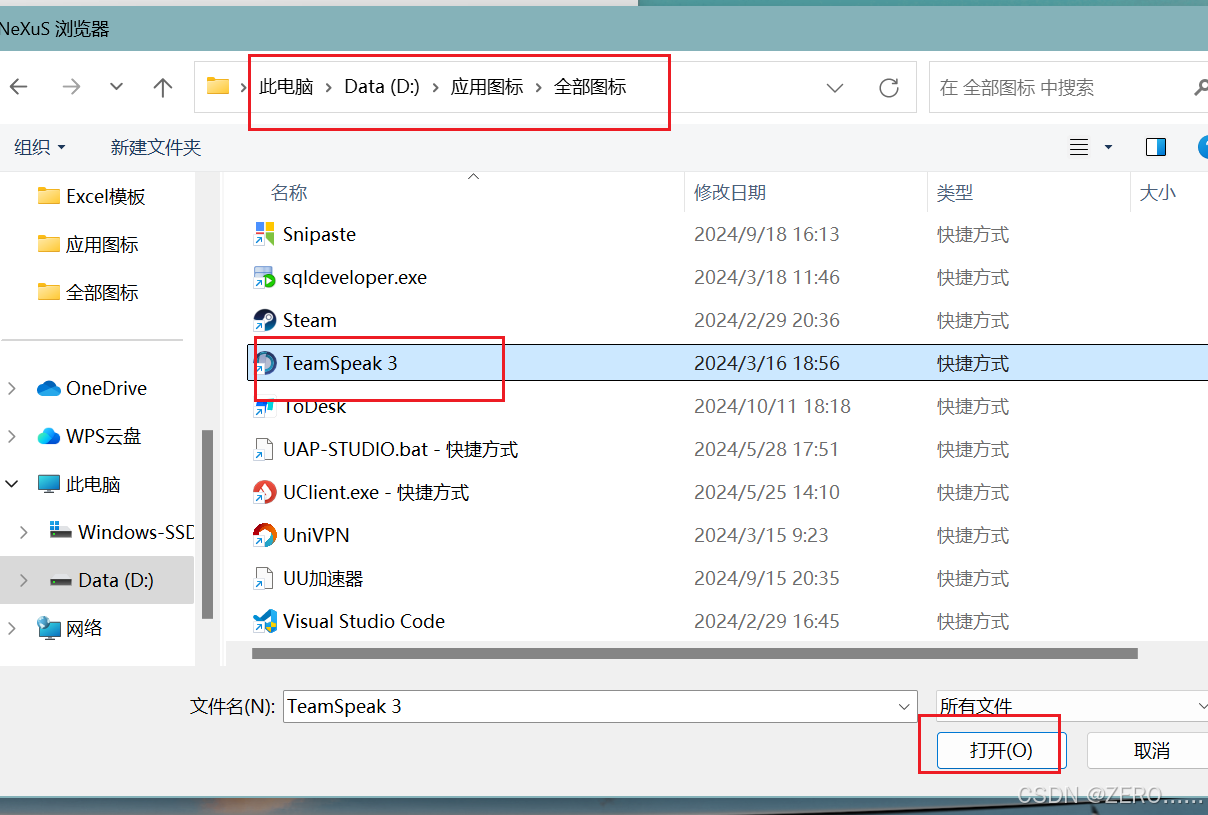Sort by the 大小 column header
Screen dimensions: 1208x815
click(x=1158, y=193)
